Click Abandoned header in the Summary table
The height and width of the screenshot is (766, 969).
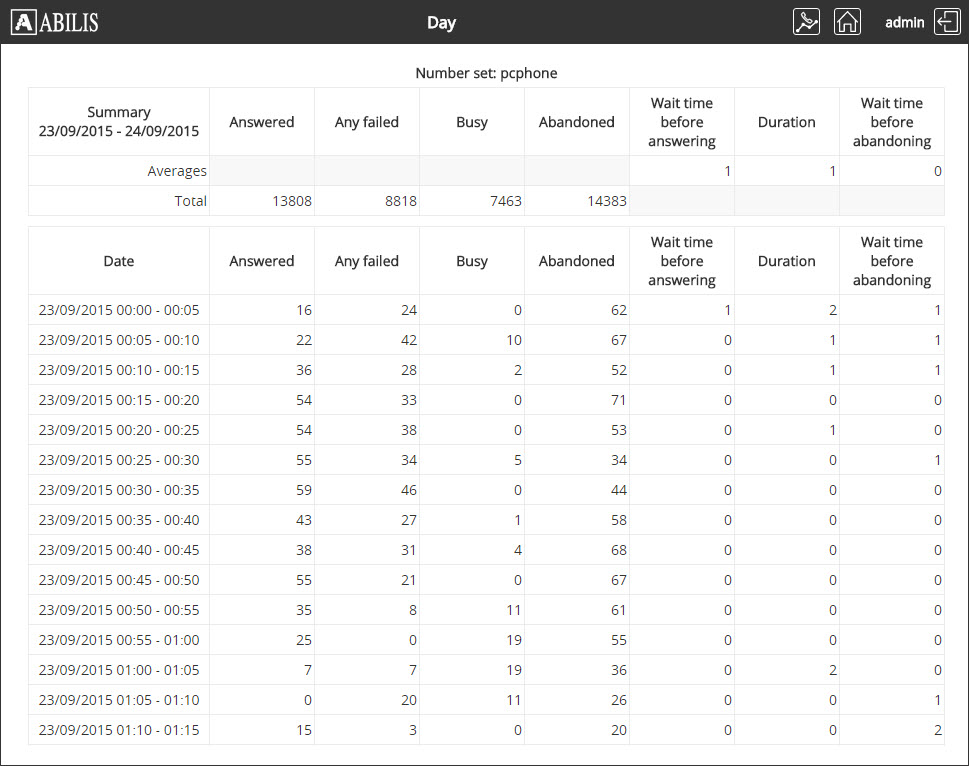click(x=576, y=122)
